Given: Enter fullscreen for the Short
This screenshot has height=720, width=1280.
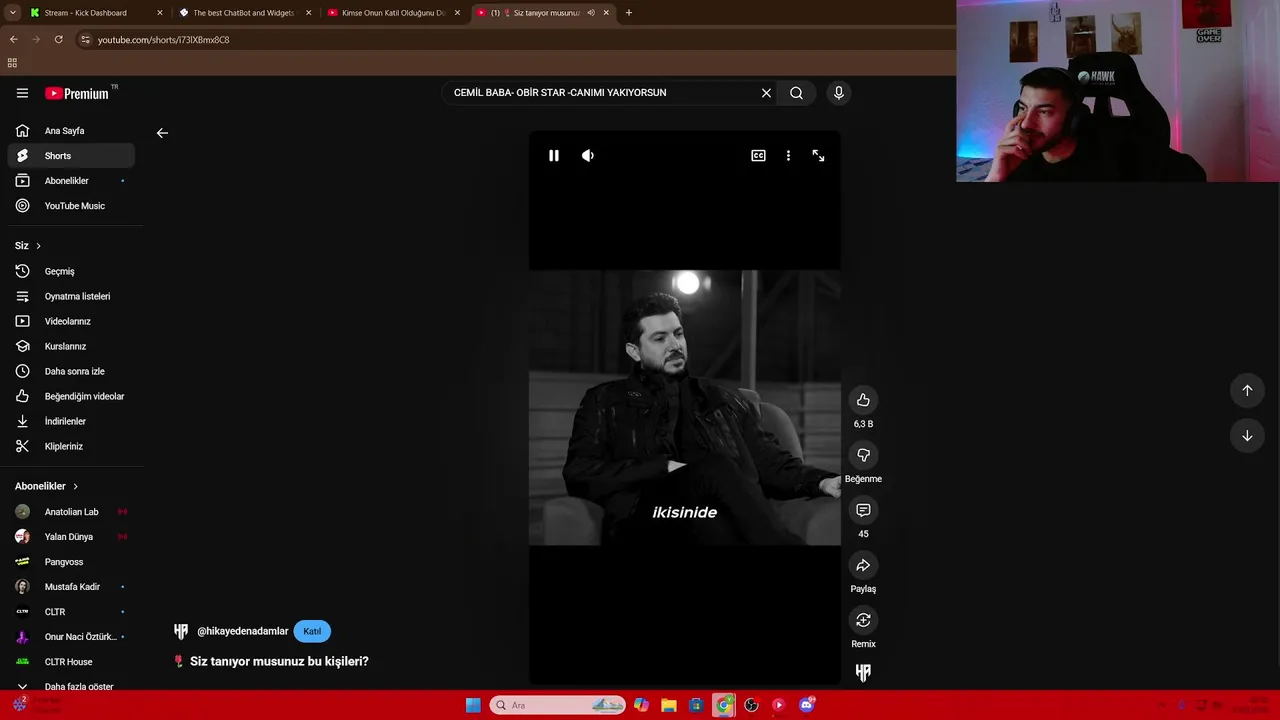Looking at the screenshot, I should click(818, 156).
